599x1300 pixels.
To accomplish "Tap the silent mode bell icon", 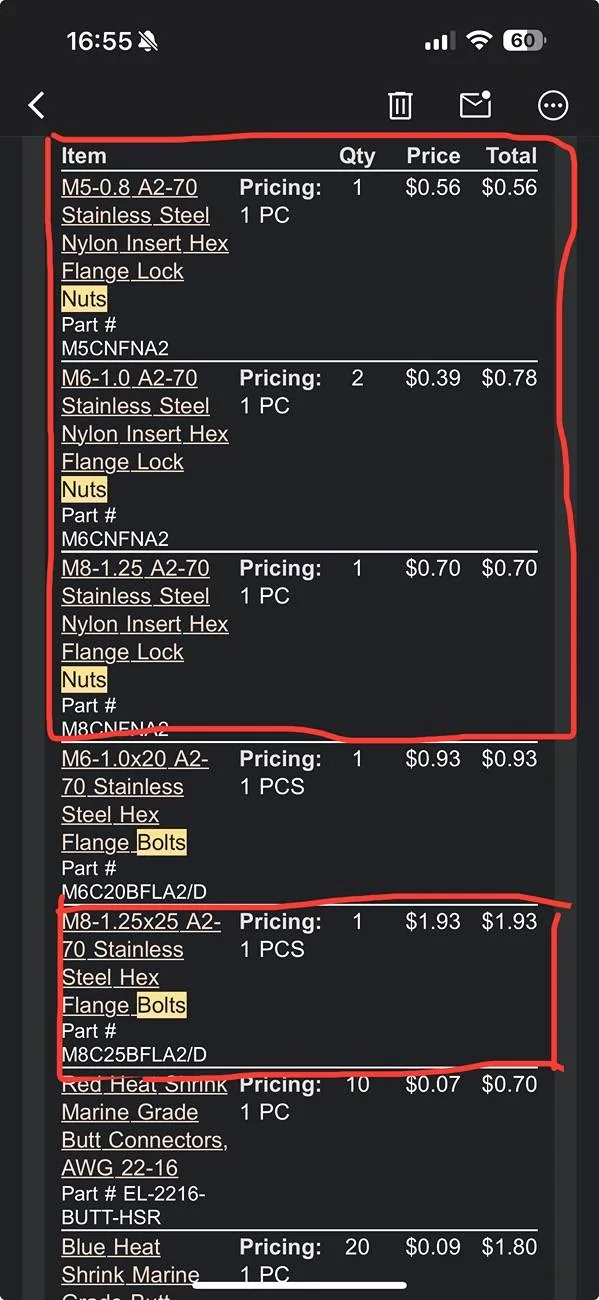I will tap(149, 41).
